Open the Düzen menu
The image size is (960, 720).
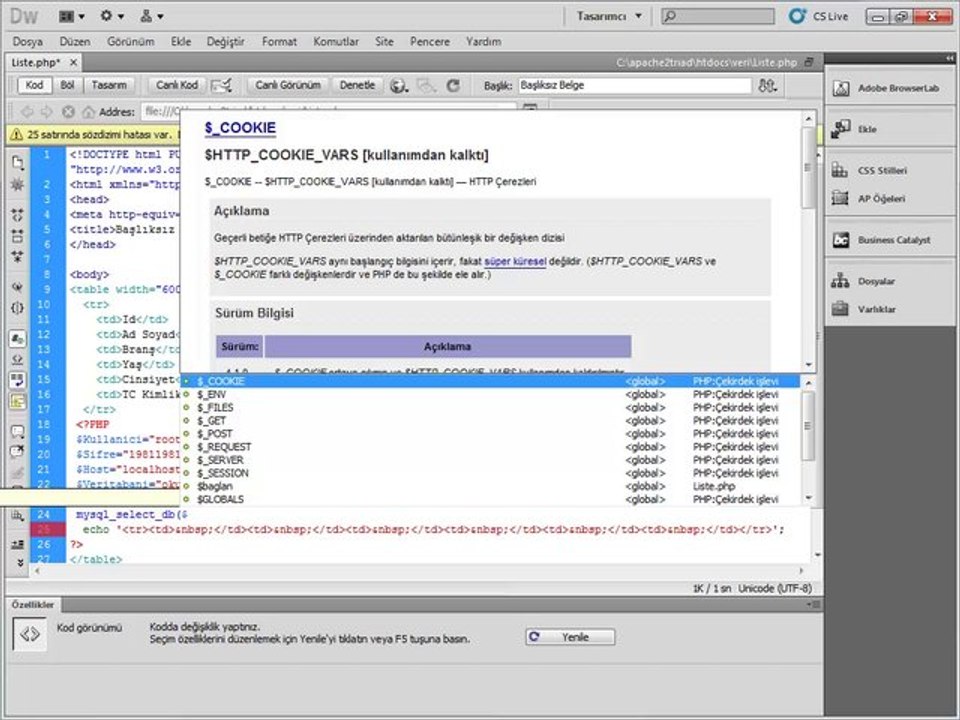(x=75, y=42)
